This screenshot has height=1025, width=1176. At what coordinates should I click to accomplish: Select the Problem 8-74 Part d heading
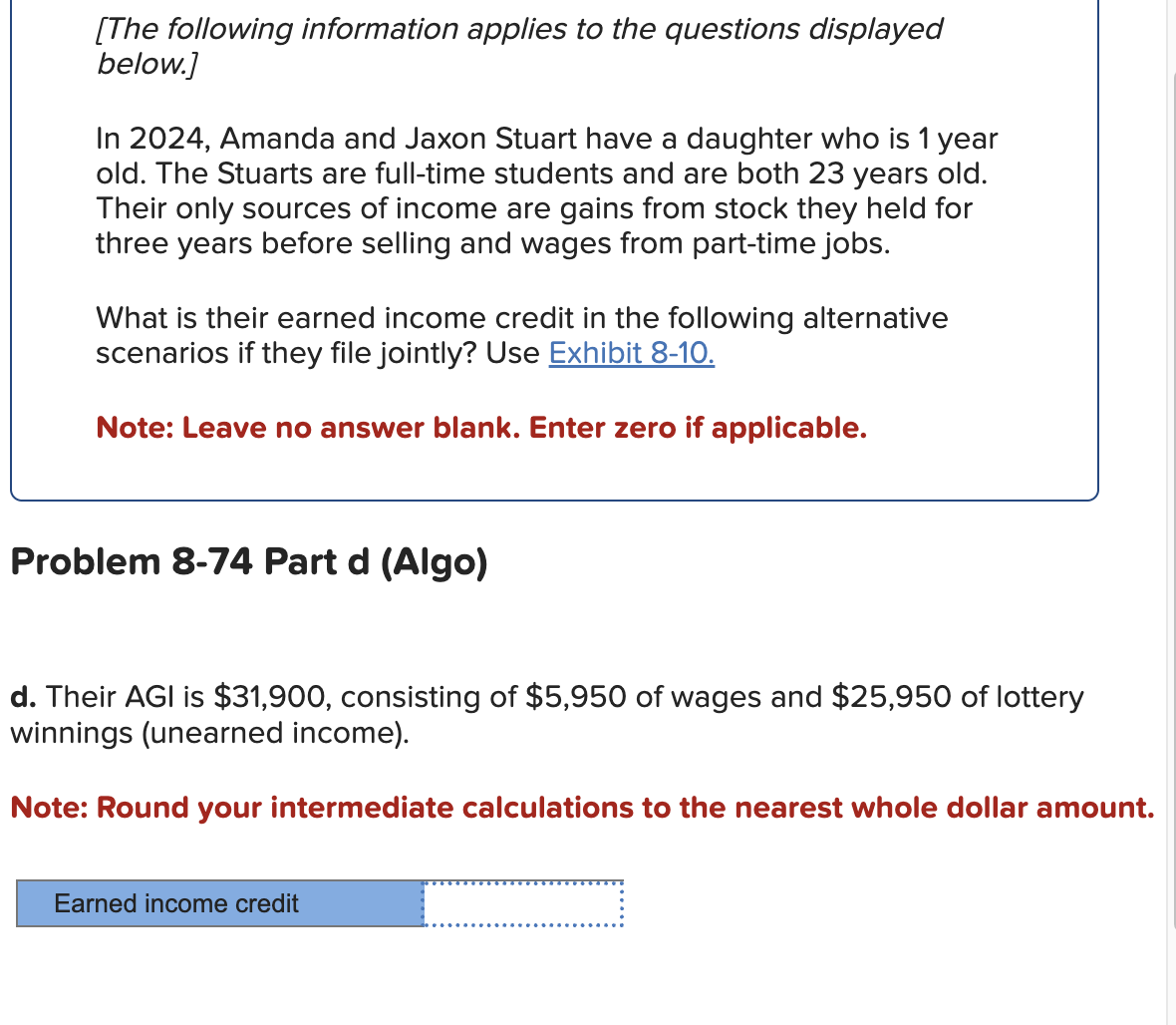pyautogui.click(x=247, y=561)
